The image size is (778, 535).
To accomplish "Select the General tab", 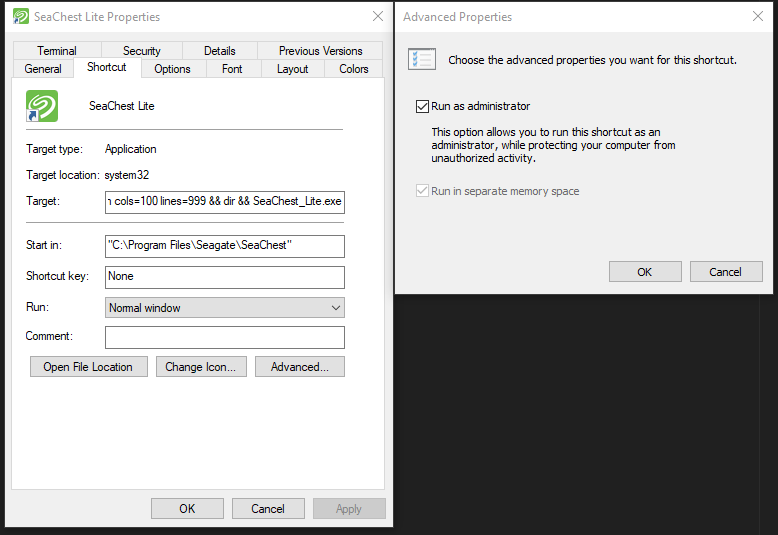I will click(x=43, y=68).
